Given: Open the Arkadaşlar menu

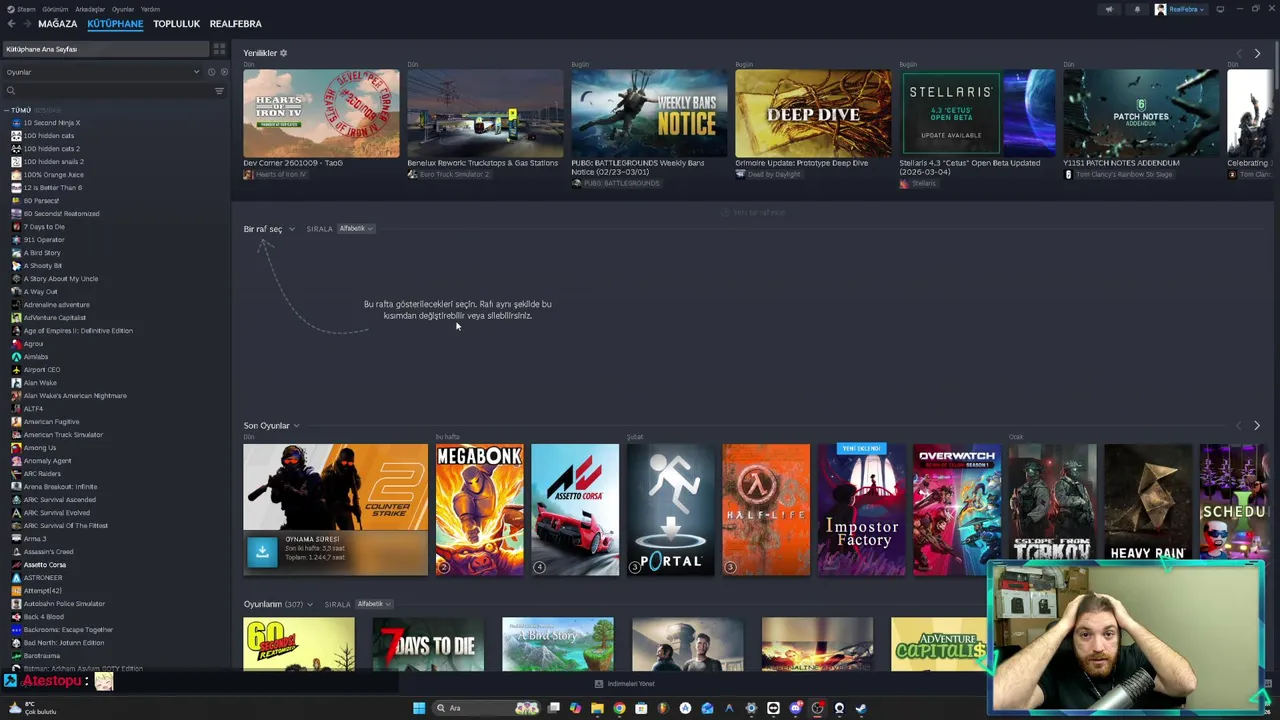Looking at the screenshot, I should click(90, 9).
